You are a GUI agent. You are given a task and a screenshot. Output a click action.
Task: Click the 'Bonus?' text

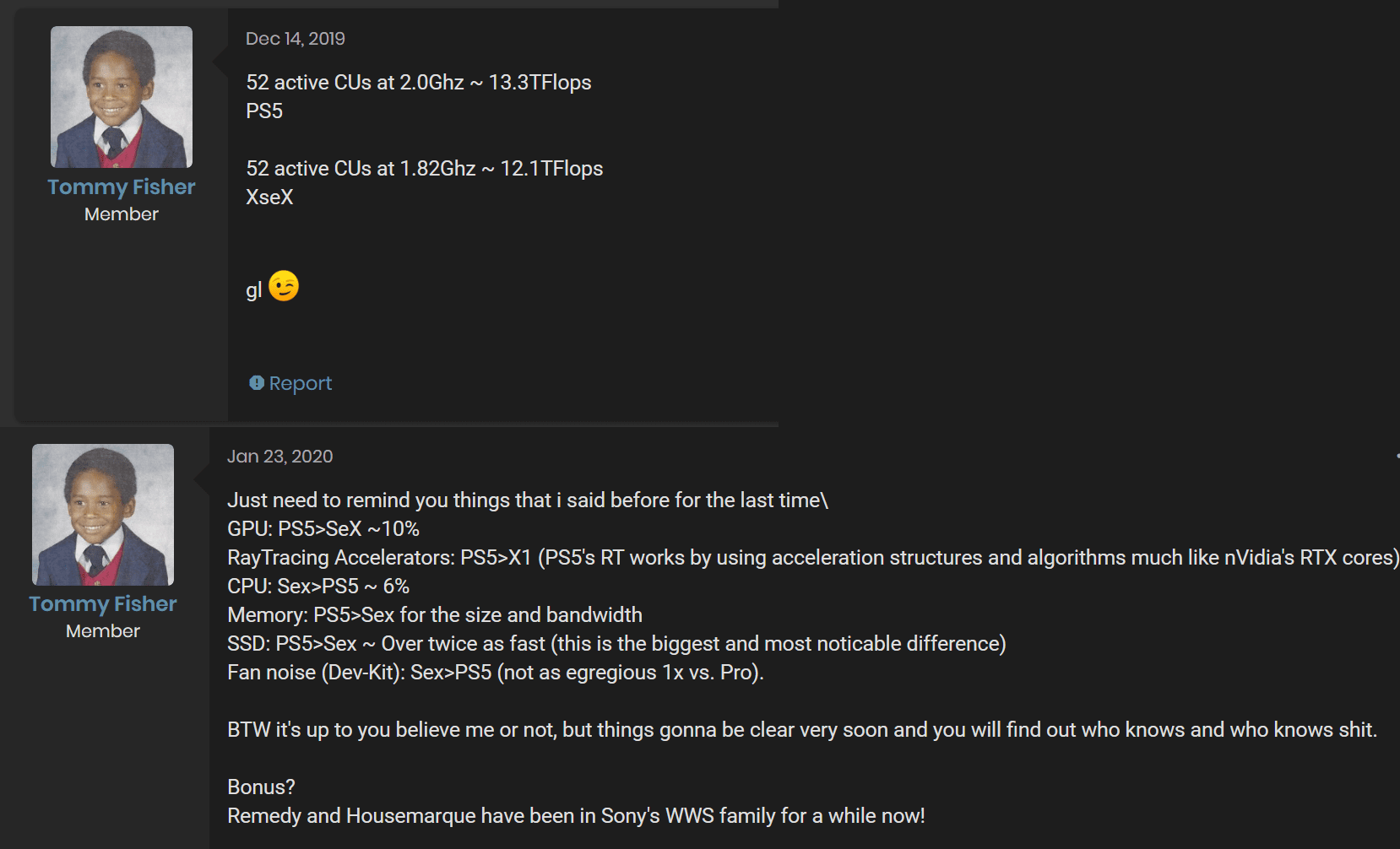click(x=261, y=787)
